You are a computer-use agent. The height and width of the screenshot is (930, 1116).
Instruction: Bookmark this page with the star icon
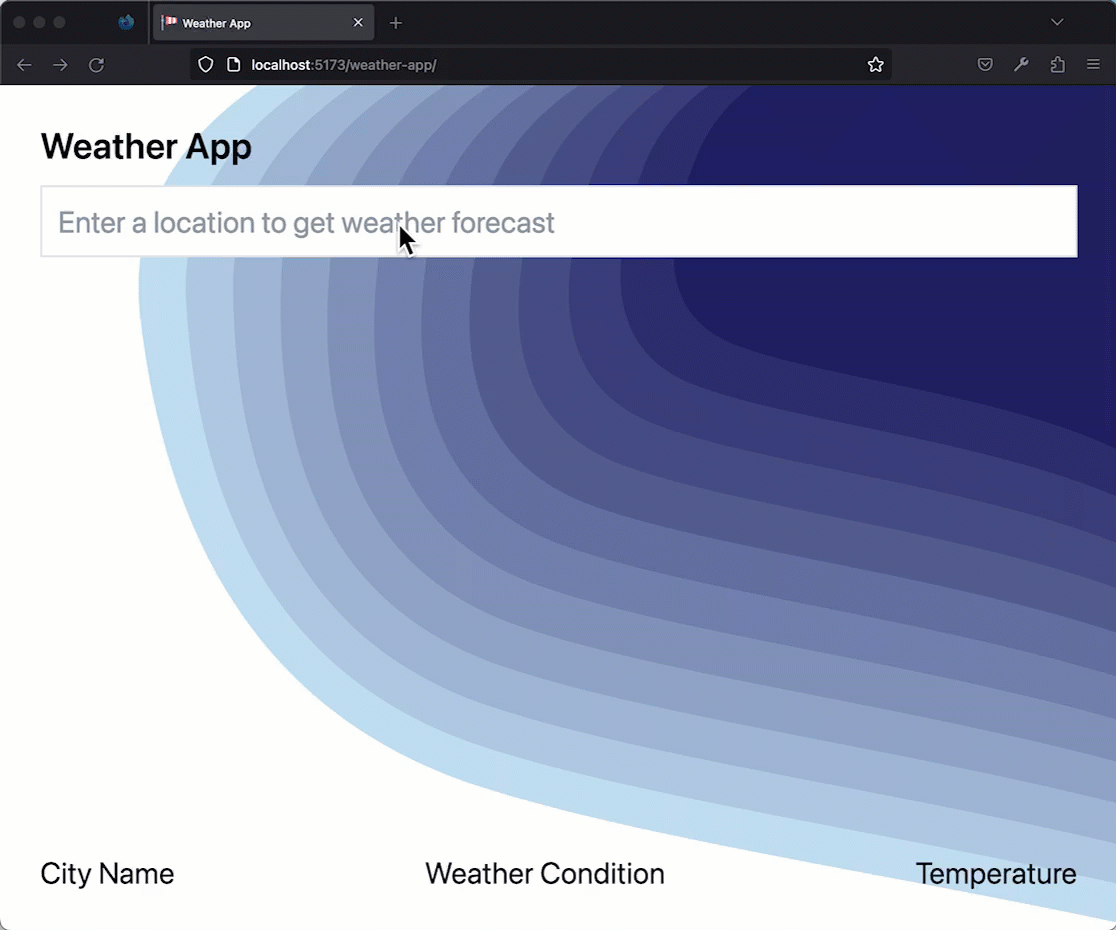[x=875, y=65]
